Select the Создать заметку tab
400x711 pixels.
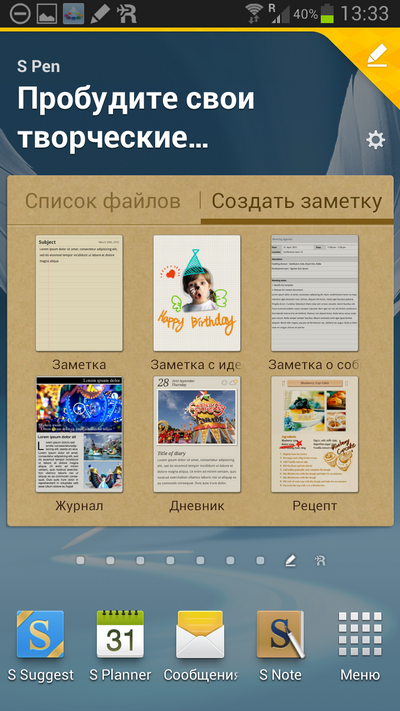297,201
